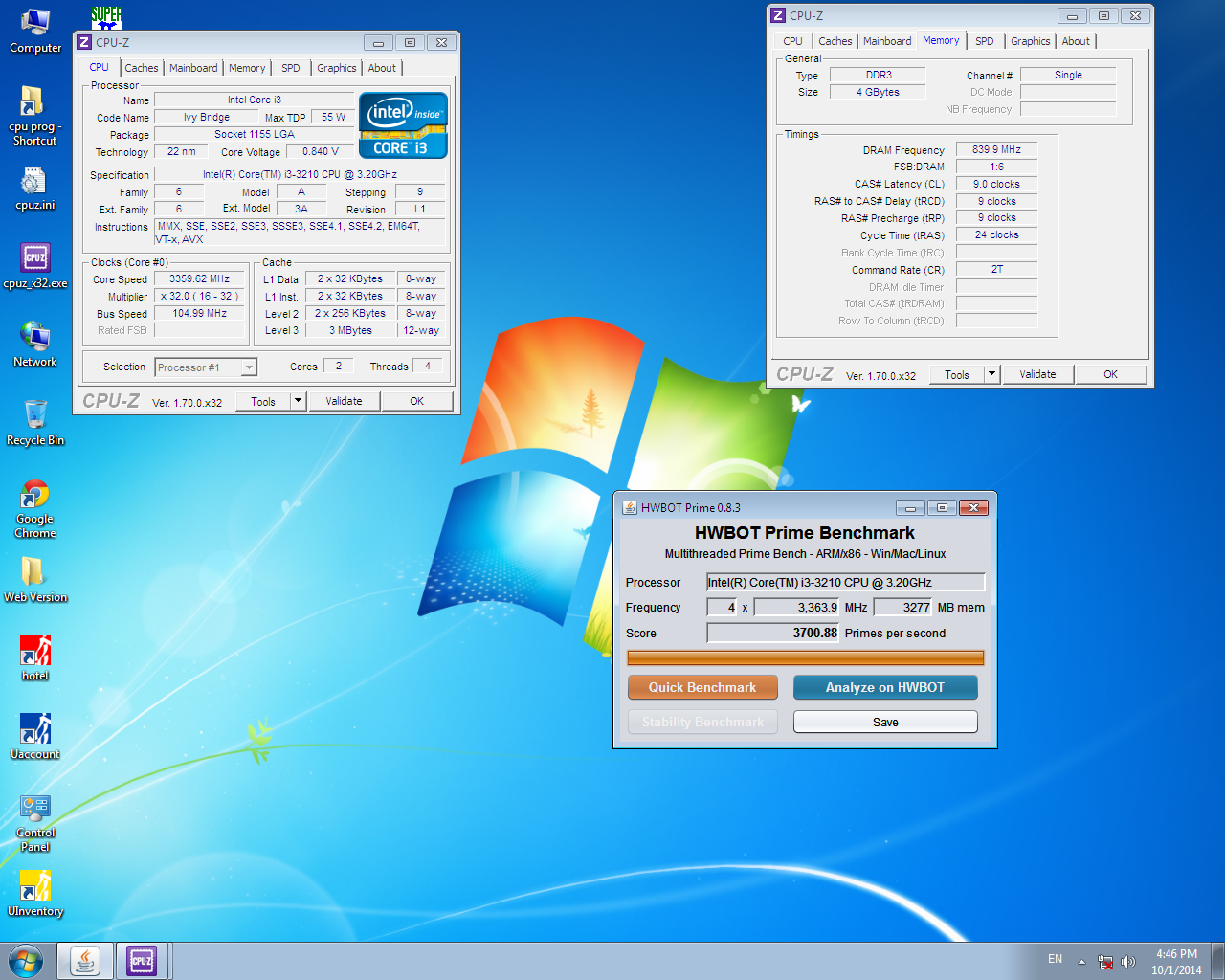Click Tools button in left CPU-Z

(x=263, y=401)
